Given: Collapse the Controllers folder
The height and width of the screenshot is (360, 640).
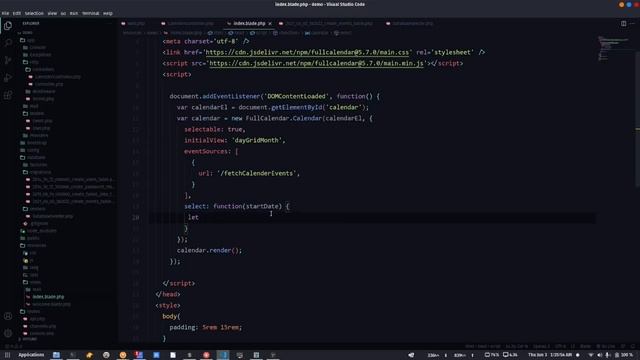Looking at the screenshot, I should pyautogui.click(x=40, y=69).
